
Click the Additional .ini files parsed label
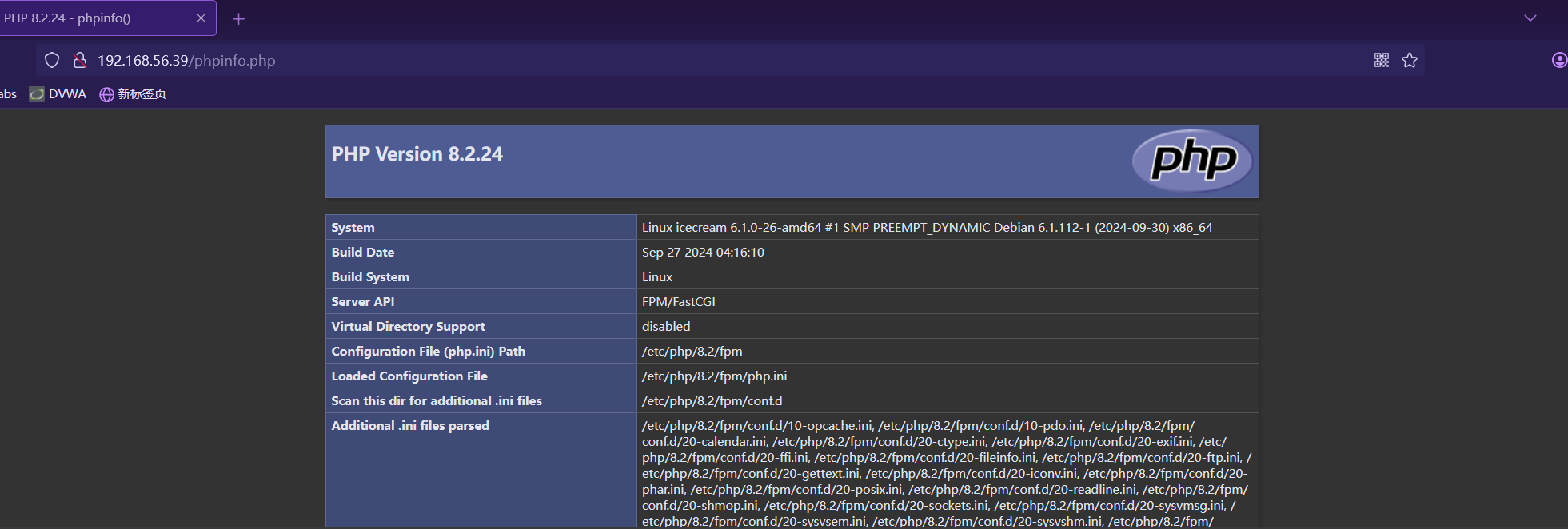coord(410,426)
